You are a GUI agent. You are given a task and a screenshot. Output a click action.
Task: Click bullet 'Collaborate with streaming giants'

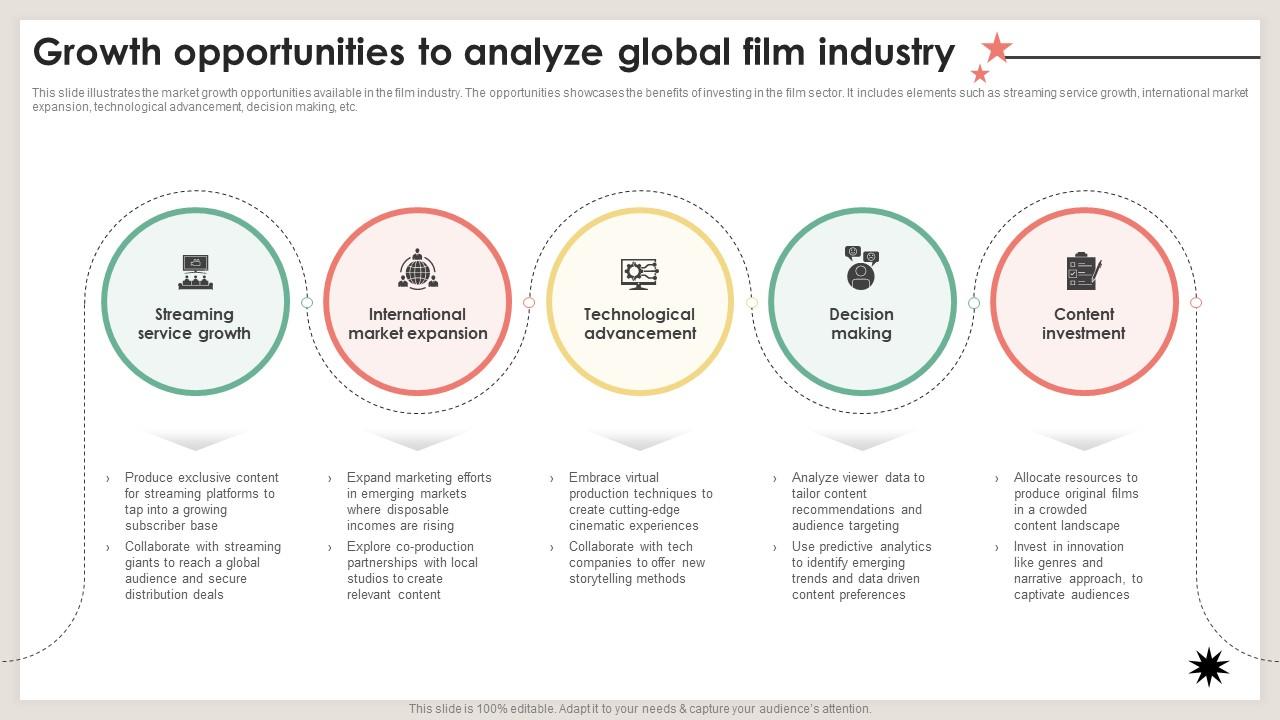pos(203,571)
